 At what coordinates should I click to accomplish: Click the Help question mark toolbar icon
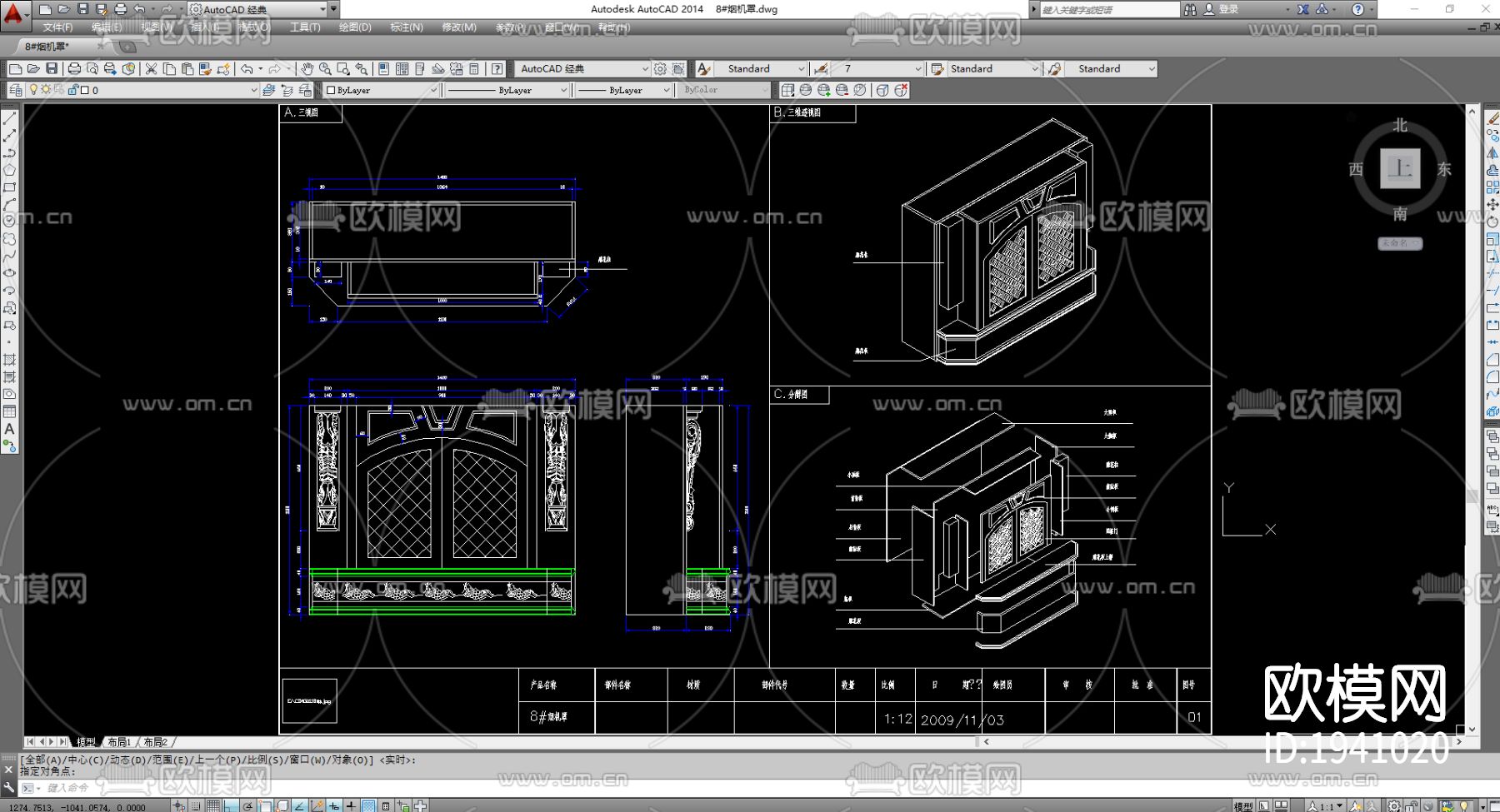(x=497, y=69)
